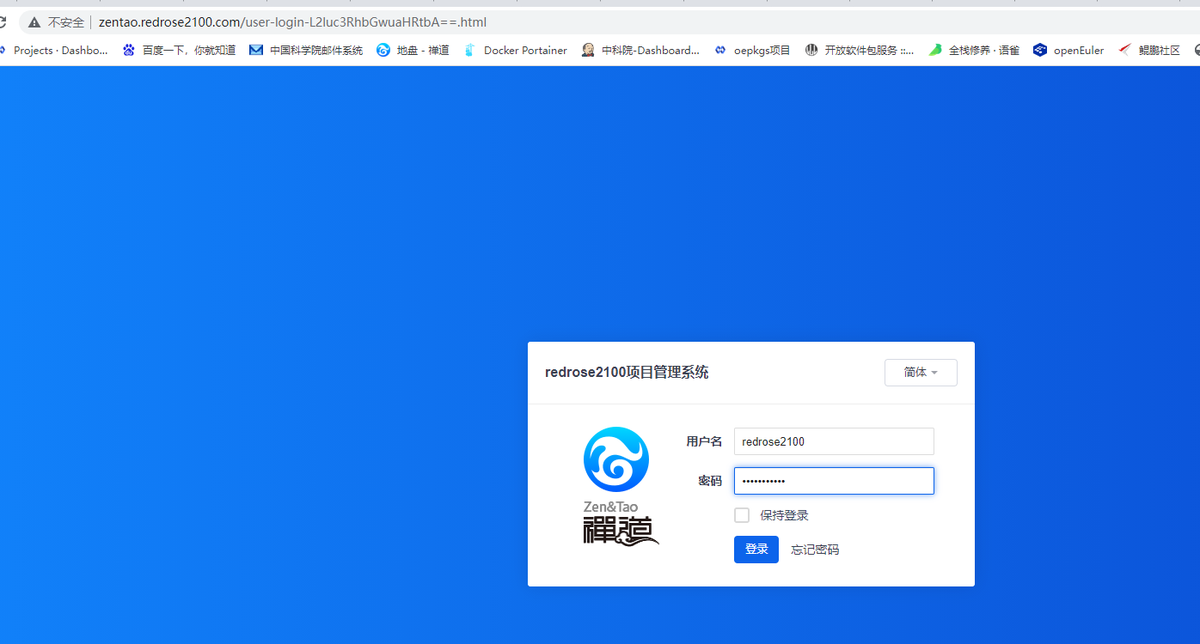Image resolution: width=1200 pixels, height=644 pixels.
Task: Click the 不安全 security label
Action: [66, 22]
